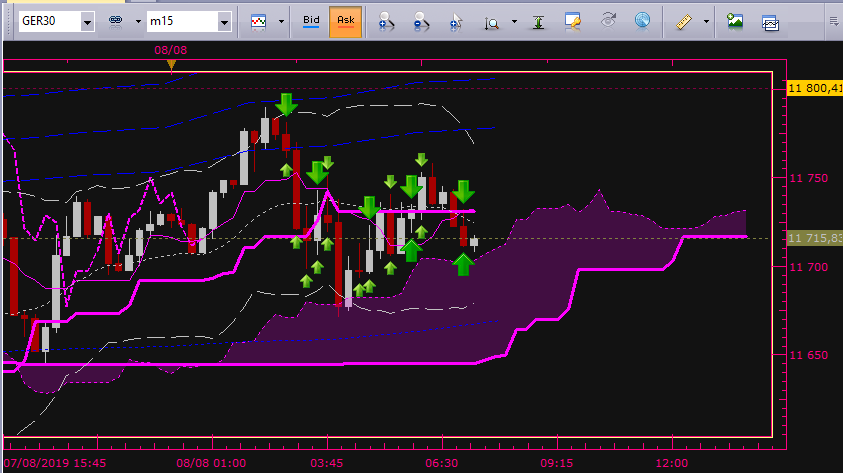Viewport: 843px width, 473px height.
Task: Open the m15 timeframe dropdown
Action: (x=224, y=22)
